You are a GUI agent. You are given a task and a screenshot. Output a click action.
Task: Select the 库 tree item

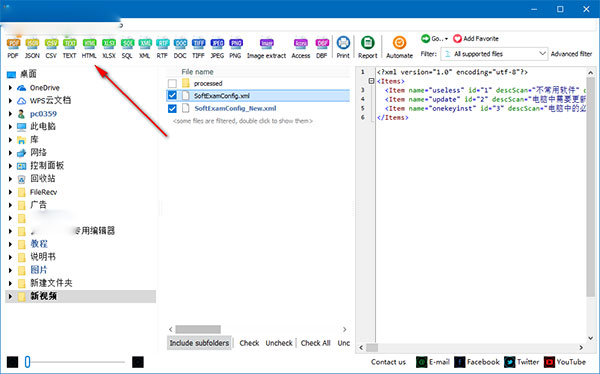[x=34, y=140]
